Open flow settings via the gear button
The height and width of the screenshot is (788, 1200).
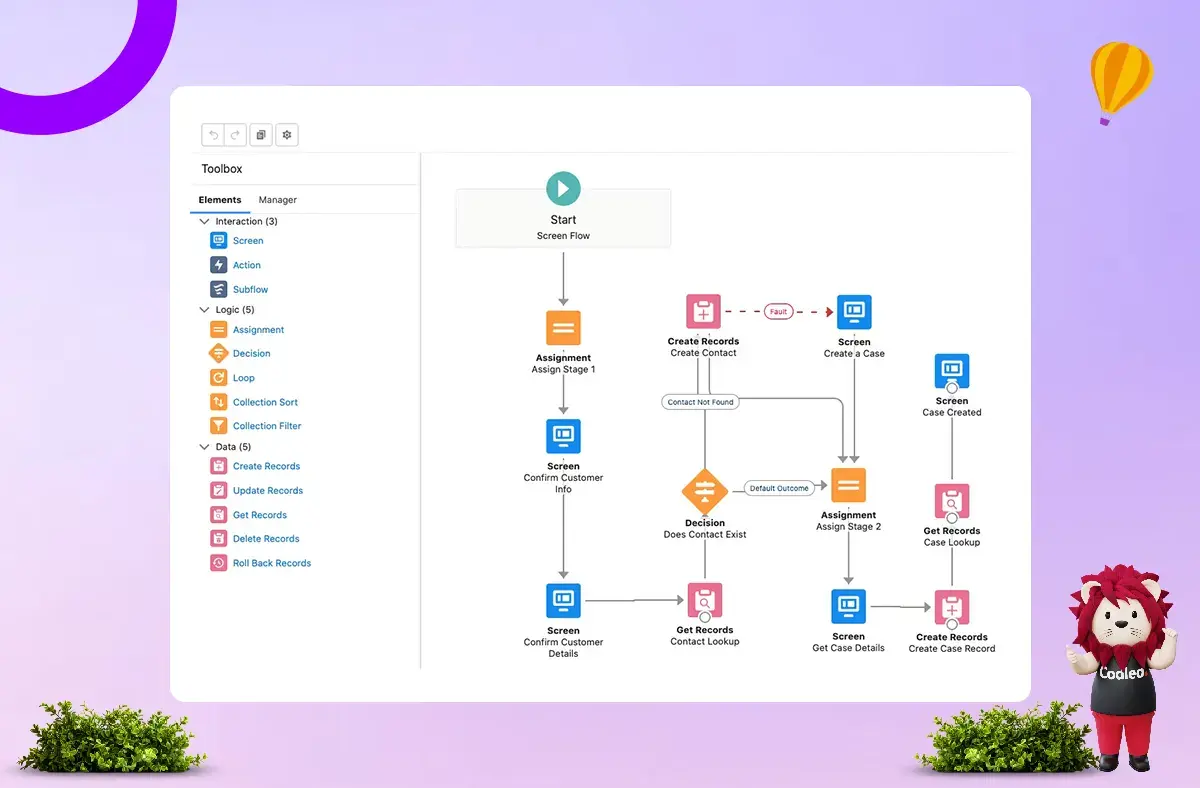click(x=287, y=135)
